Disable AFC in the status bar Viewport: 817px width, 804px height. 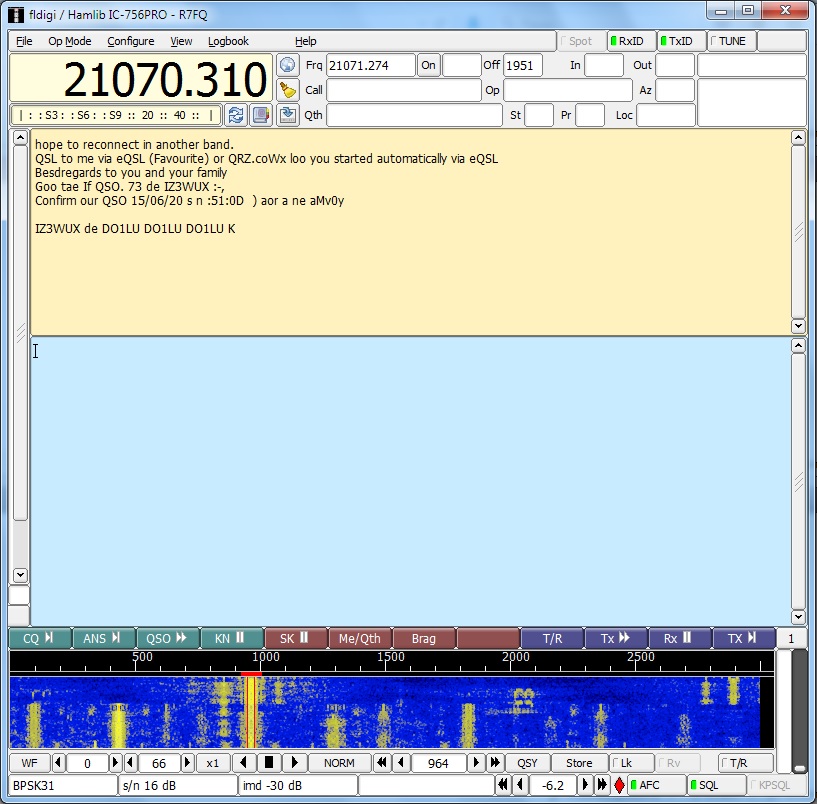pyautogui.click(x=657, y=785)
